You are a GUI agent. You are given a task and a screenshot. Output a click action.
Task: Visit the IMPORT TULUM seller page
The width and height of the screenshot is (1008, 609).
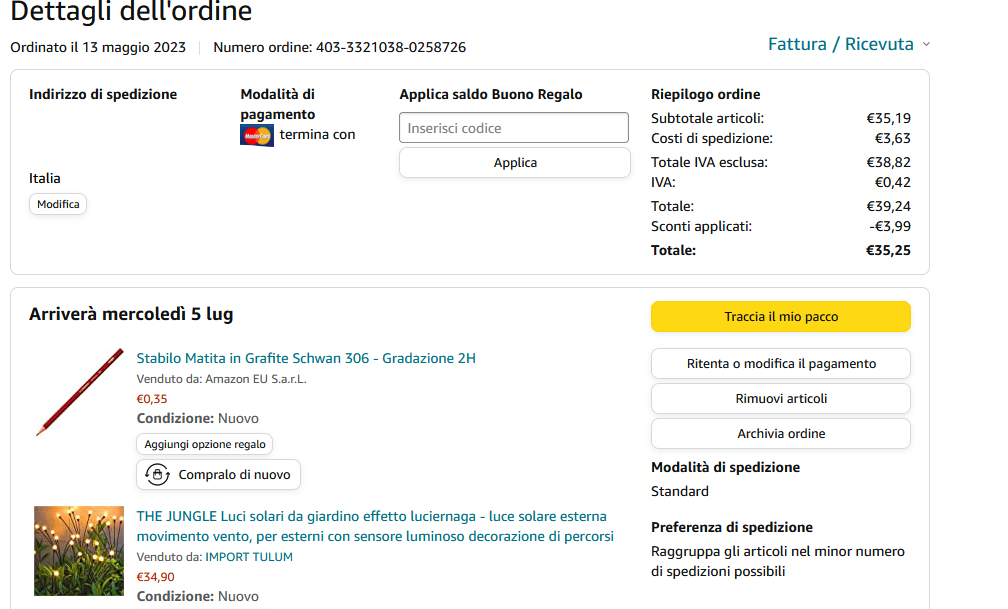coord(249,557)
